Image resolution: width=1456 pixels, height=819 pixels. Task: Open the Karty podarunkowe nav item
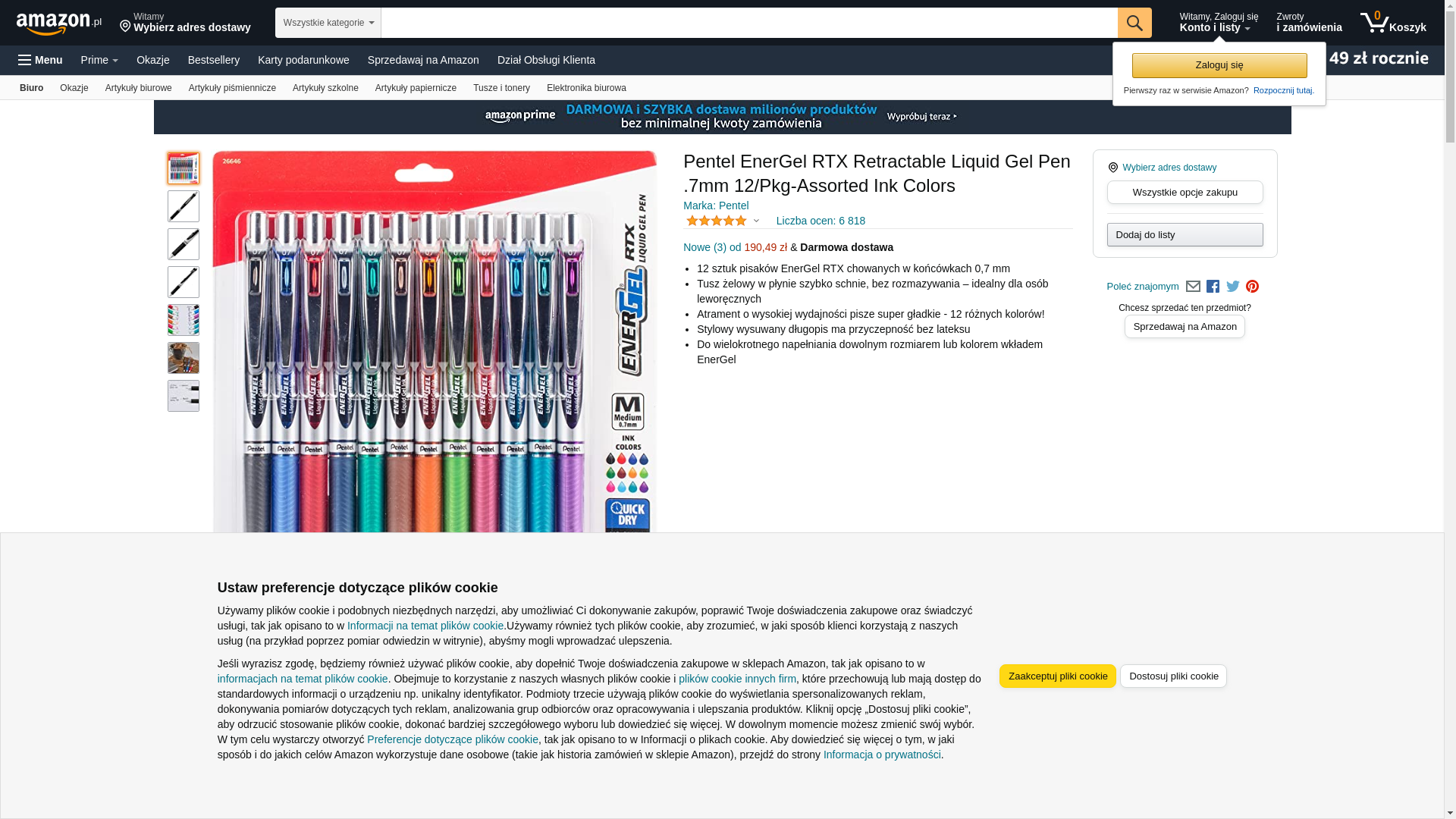(303, 60)
